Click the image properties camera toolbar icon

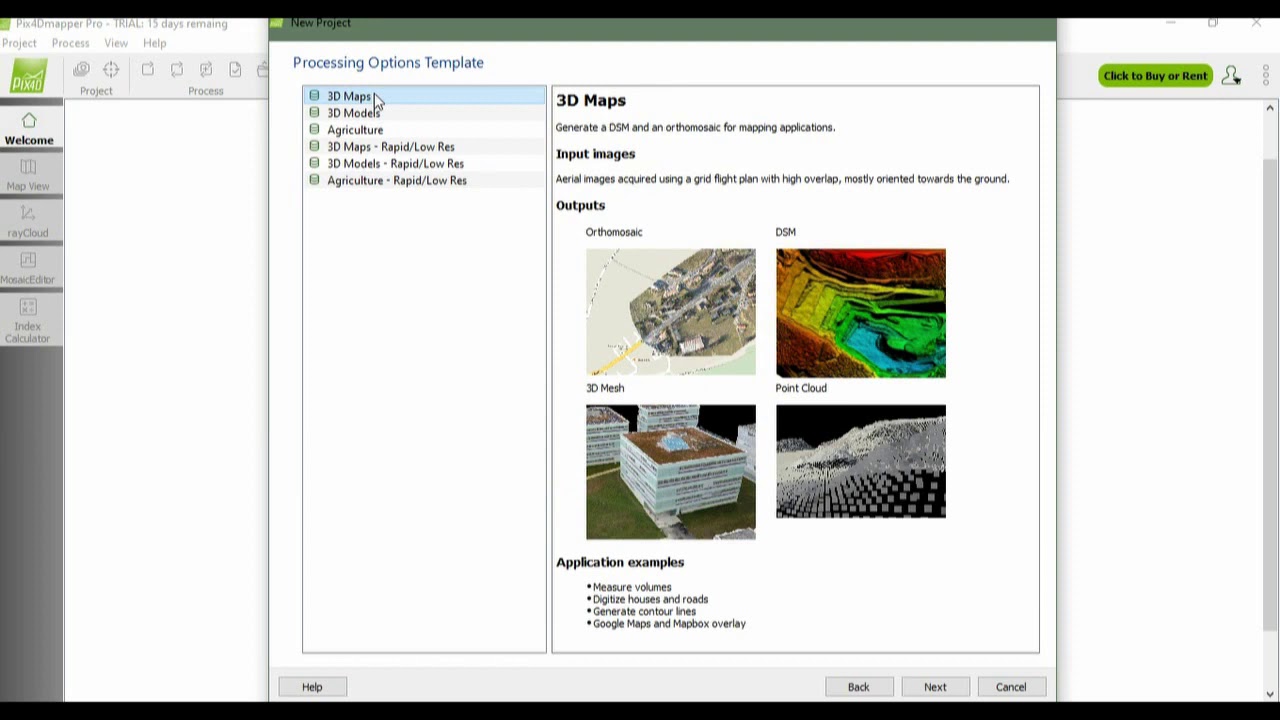coord(81,69)
